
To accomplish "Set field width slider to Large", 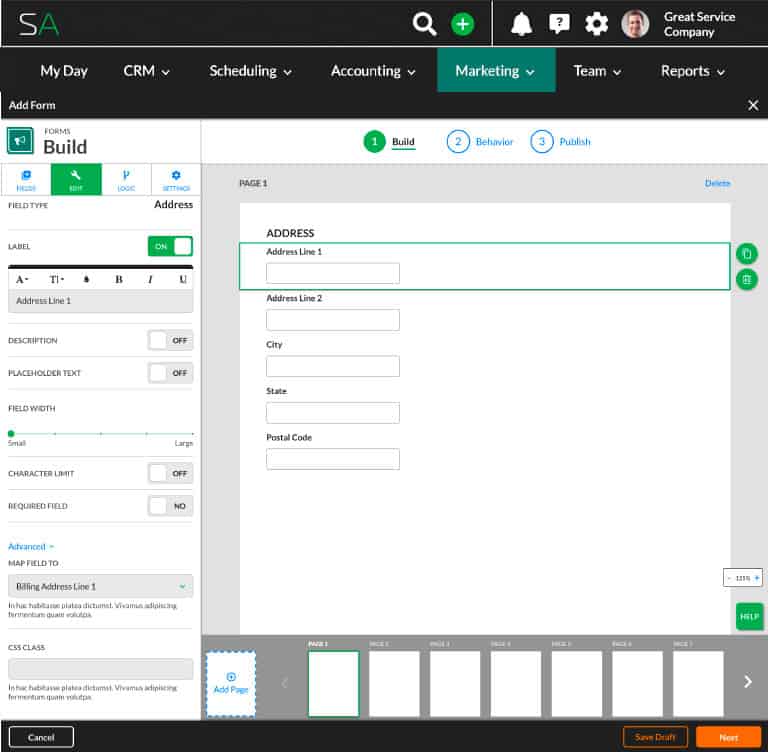I will pyautogui.click(x=191, y=434).
